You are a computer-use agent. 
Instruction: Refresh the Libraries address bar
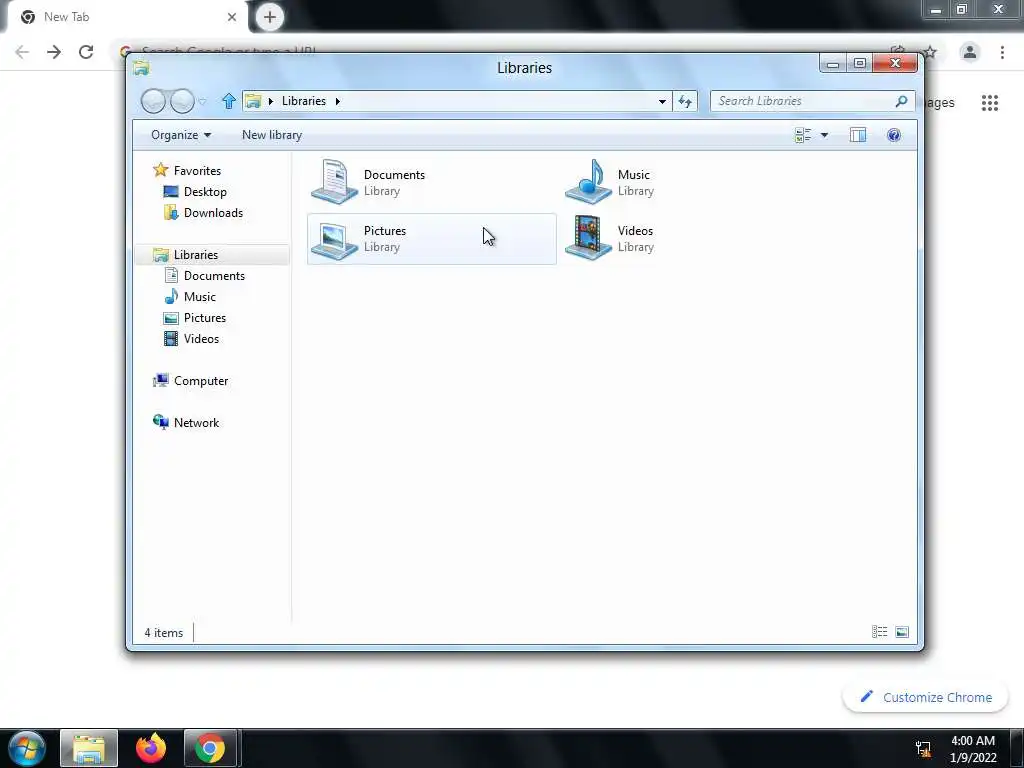[685, 101]
